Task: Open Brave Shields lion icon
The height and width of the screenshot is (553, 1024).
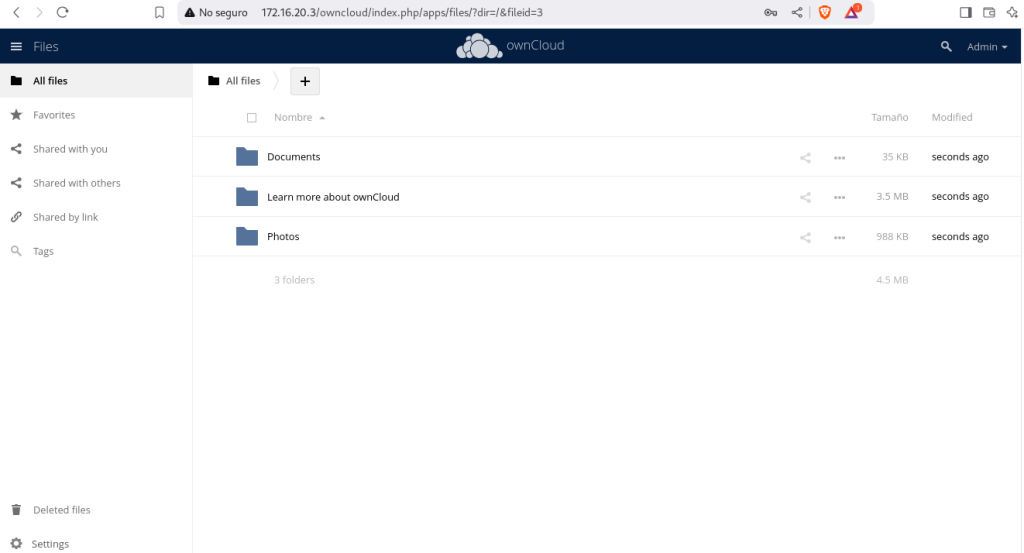Action: tap(825, 12)
